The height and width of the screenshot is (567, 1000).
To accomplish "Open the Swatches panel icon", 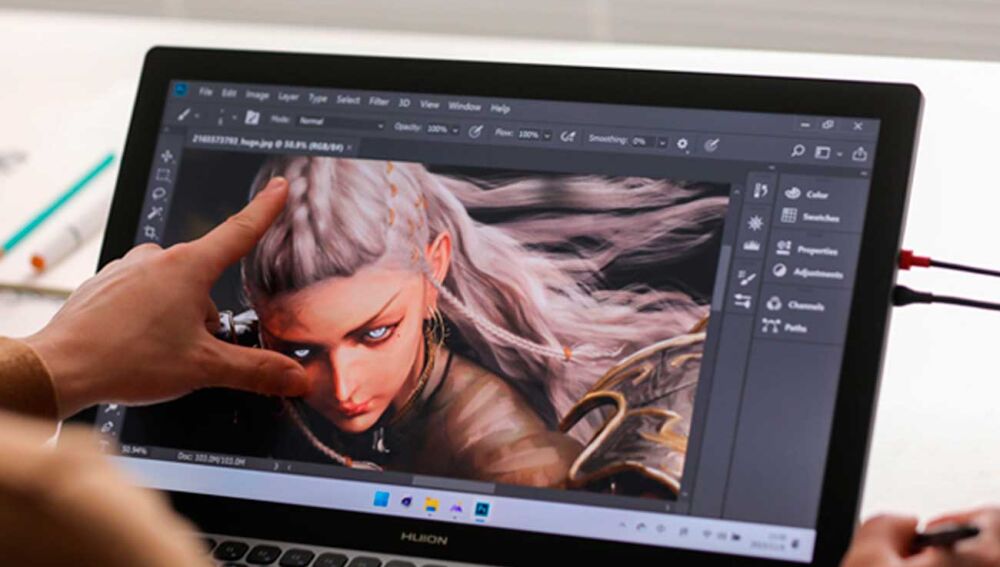I will pyautogui.click(x=789, y=216).
